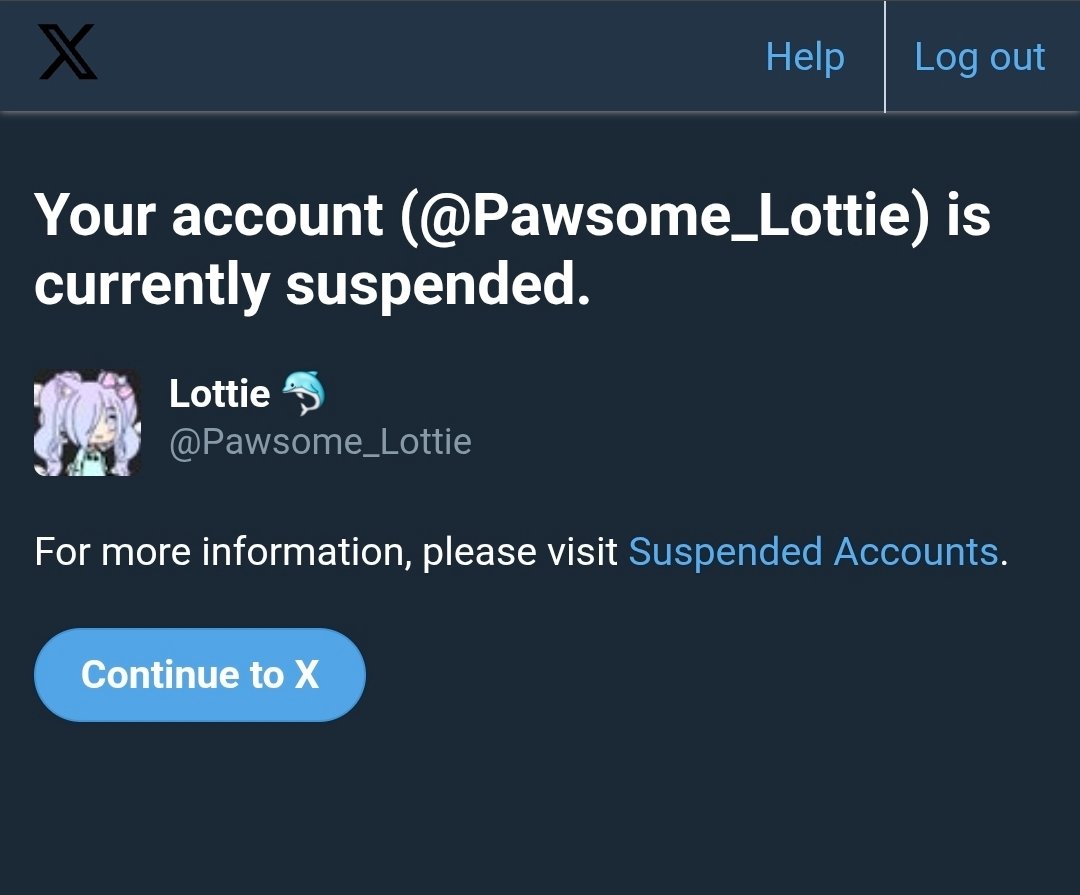Viewport: 1080px width, 895px height.
Task: Click the dolphin emoji beside Lottie
Action: (x=304, y=393)
